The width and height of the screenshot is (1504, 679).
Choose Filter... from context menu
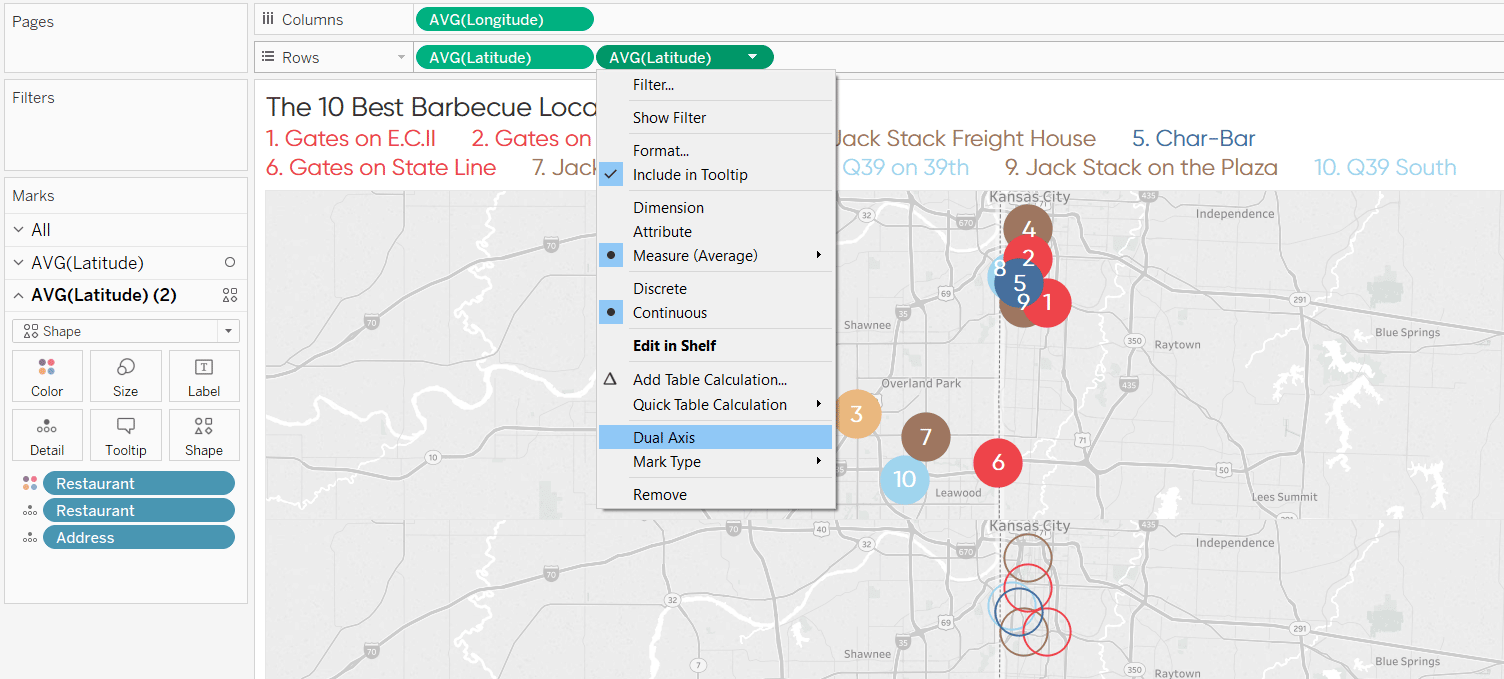[716, 85]
